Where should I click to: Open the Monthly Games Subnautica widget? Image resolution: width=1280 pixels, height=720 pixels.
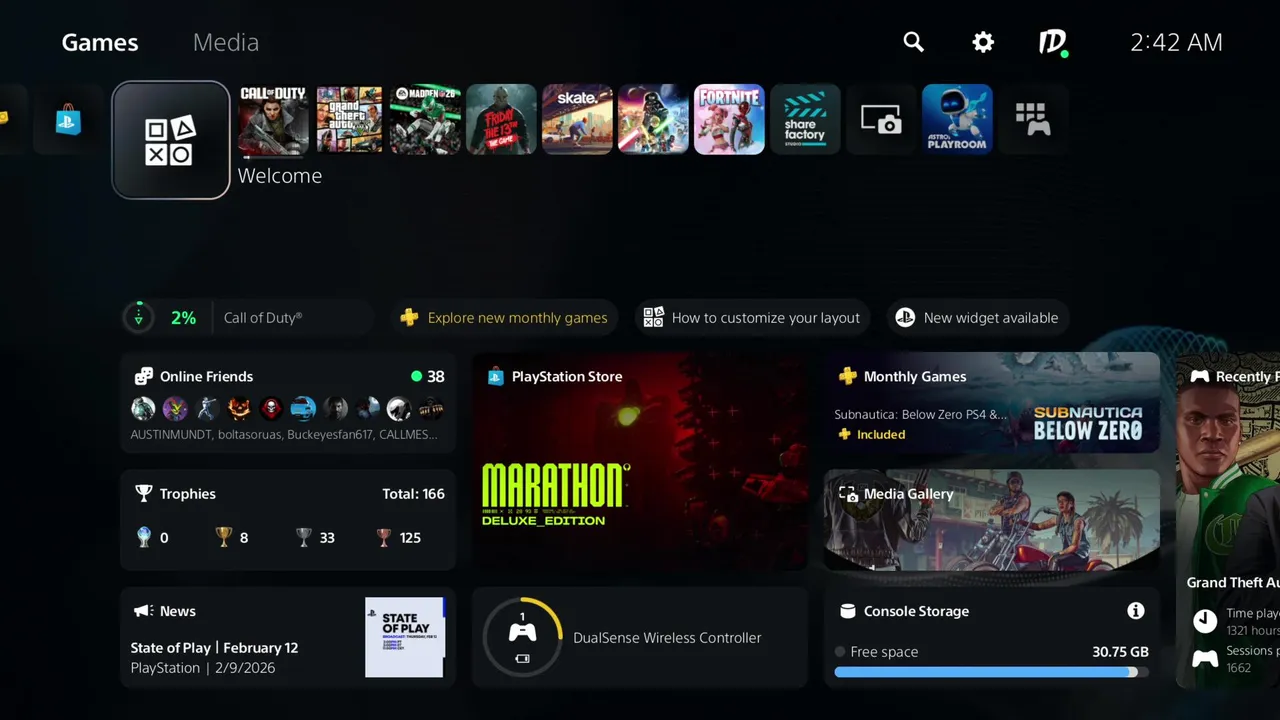992,403
